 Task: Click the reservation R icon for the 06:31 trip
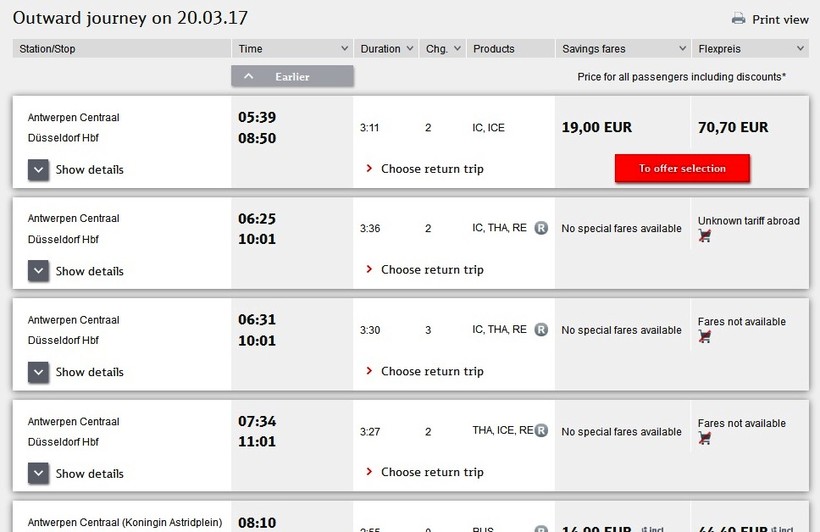(x=541, y=329)
